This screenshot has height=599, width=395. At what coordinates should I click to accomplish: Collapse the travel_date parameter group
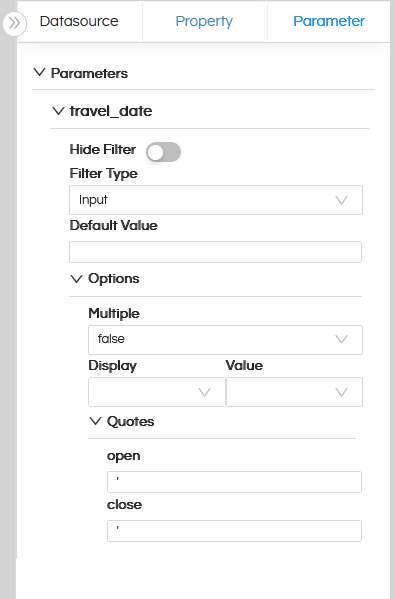[x=58, y=111]
